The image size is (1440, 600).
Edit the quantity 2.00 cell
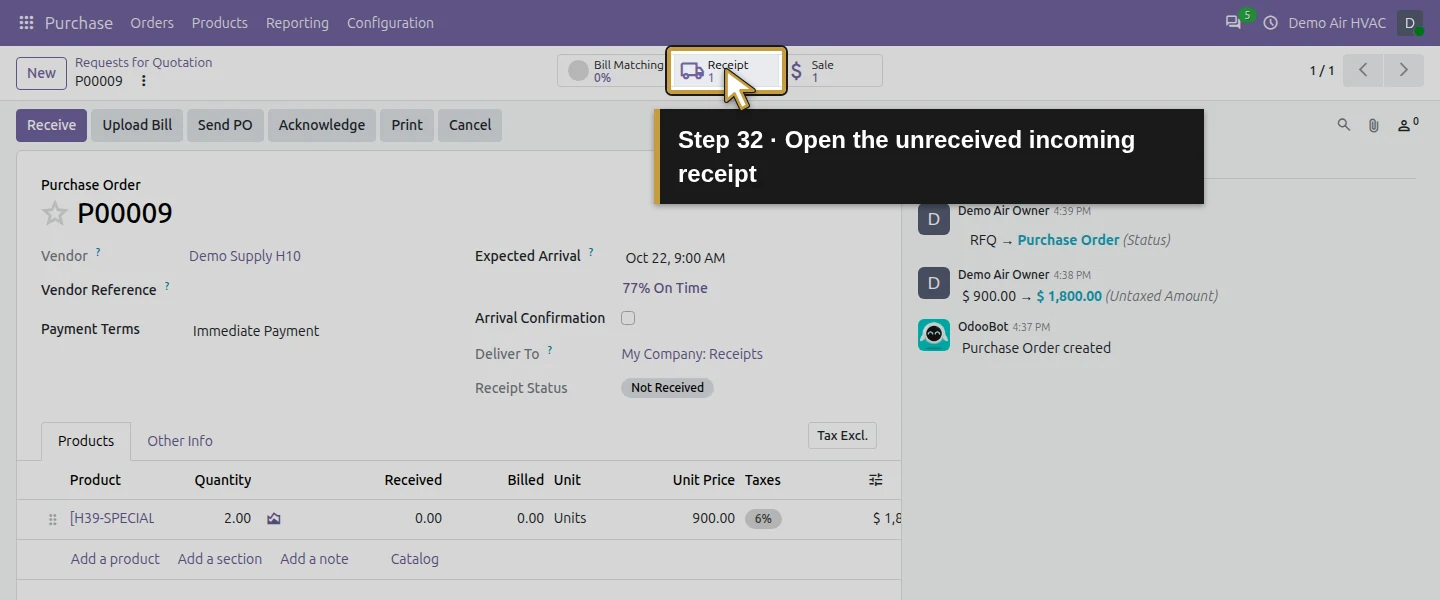237,518
